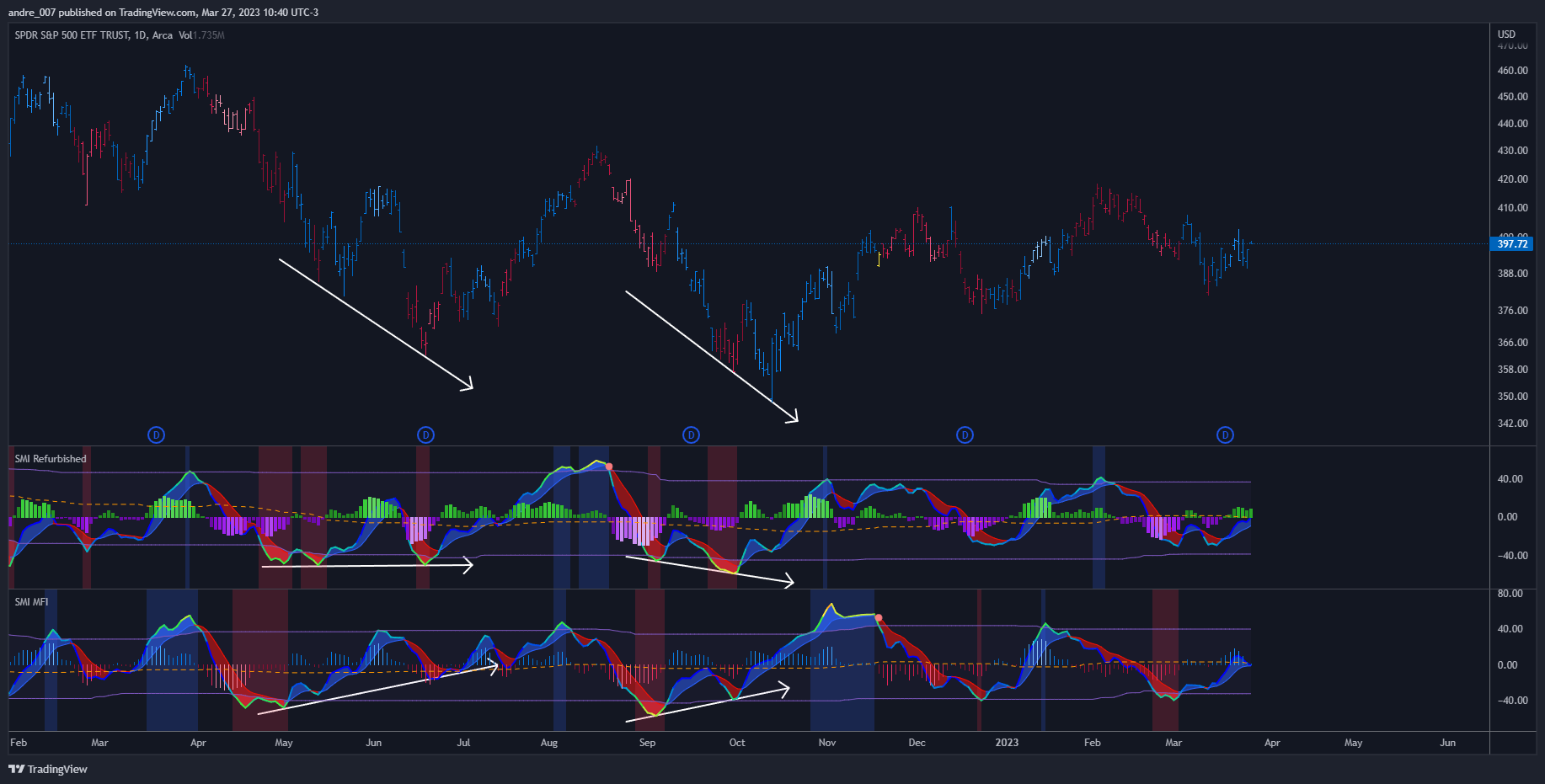Click the 450.00 price axis label

point(1512,97)
